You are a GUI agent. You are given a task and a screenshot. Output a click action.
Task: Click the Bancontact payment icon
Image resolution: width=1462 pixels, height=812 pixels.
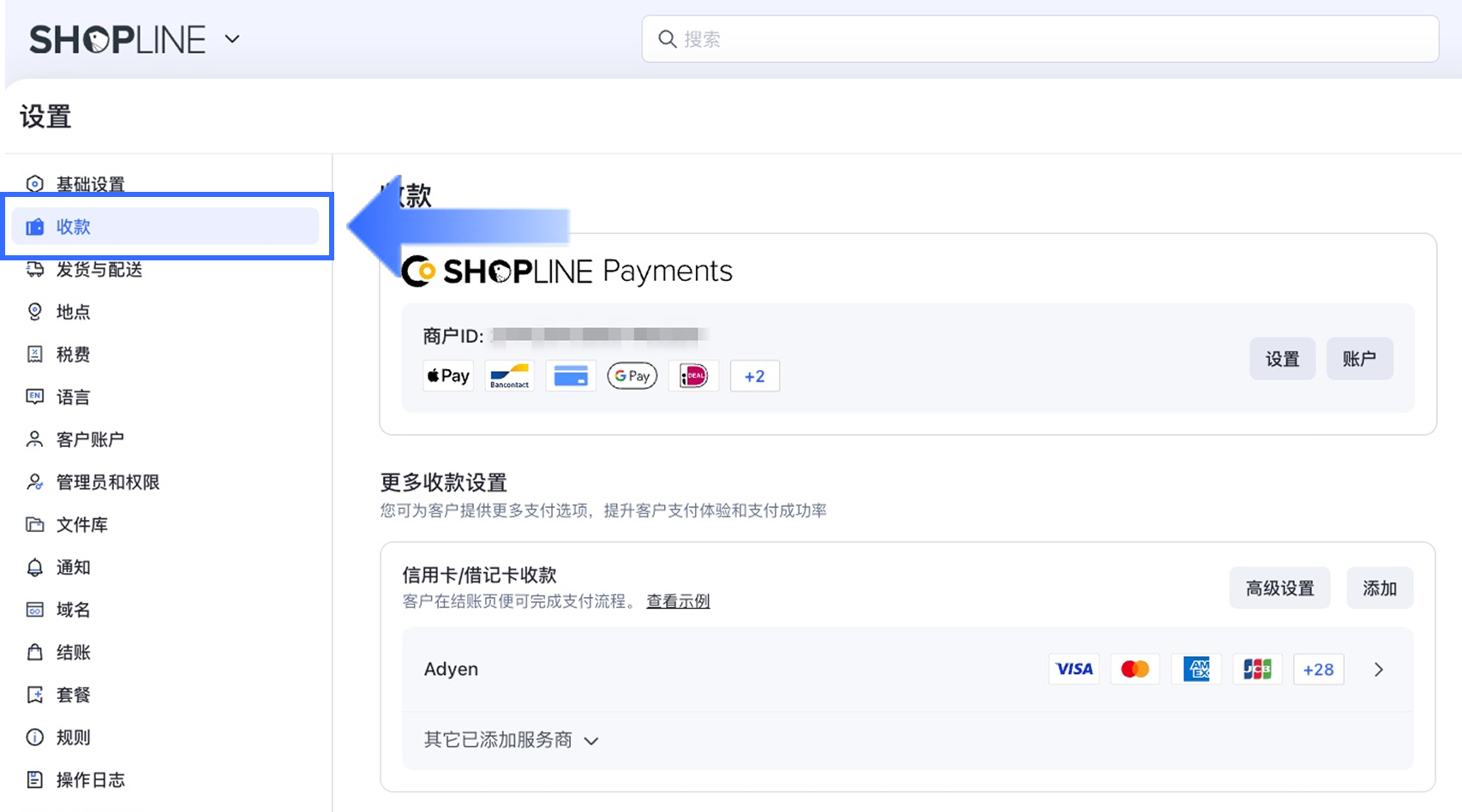tap(510, 376)
